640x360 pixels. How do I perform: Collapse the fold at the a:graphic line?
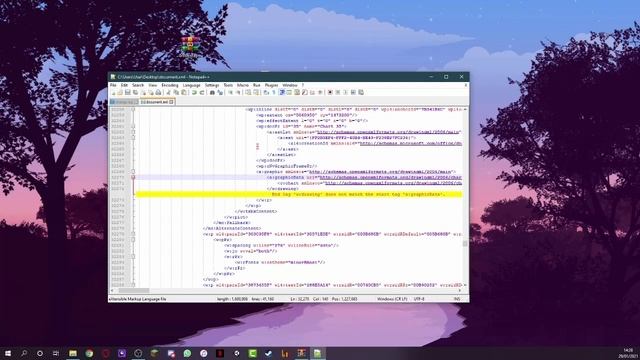(133, 172)
